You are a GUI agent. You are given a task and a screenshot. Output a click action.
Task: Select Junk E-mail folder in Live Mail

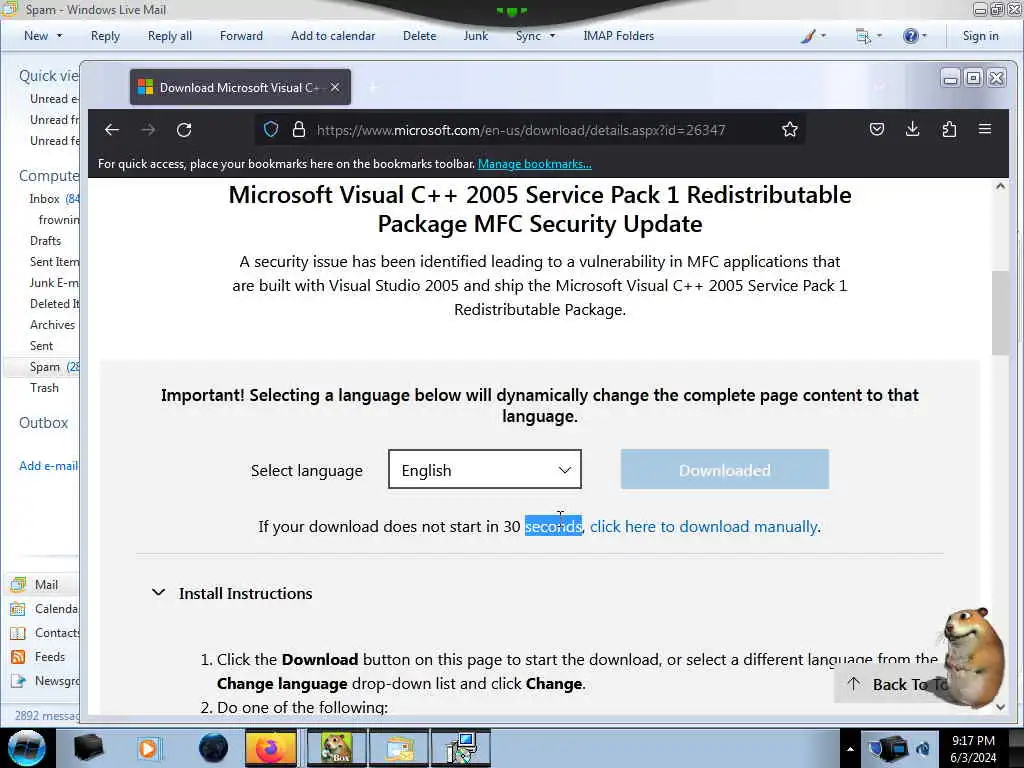[x=54, y=283]
